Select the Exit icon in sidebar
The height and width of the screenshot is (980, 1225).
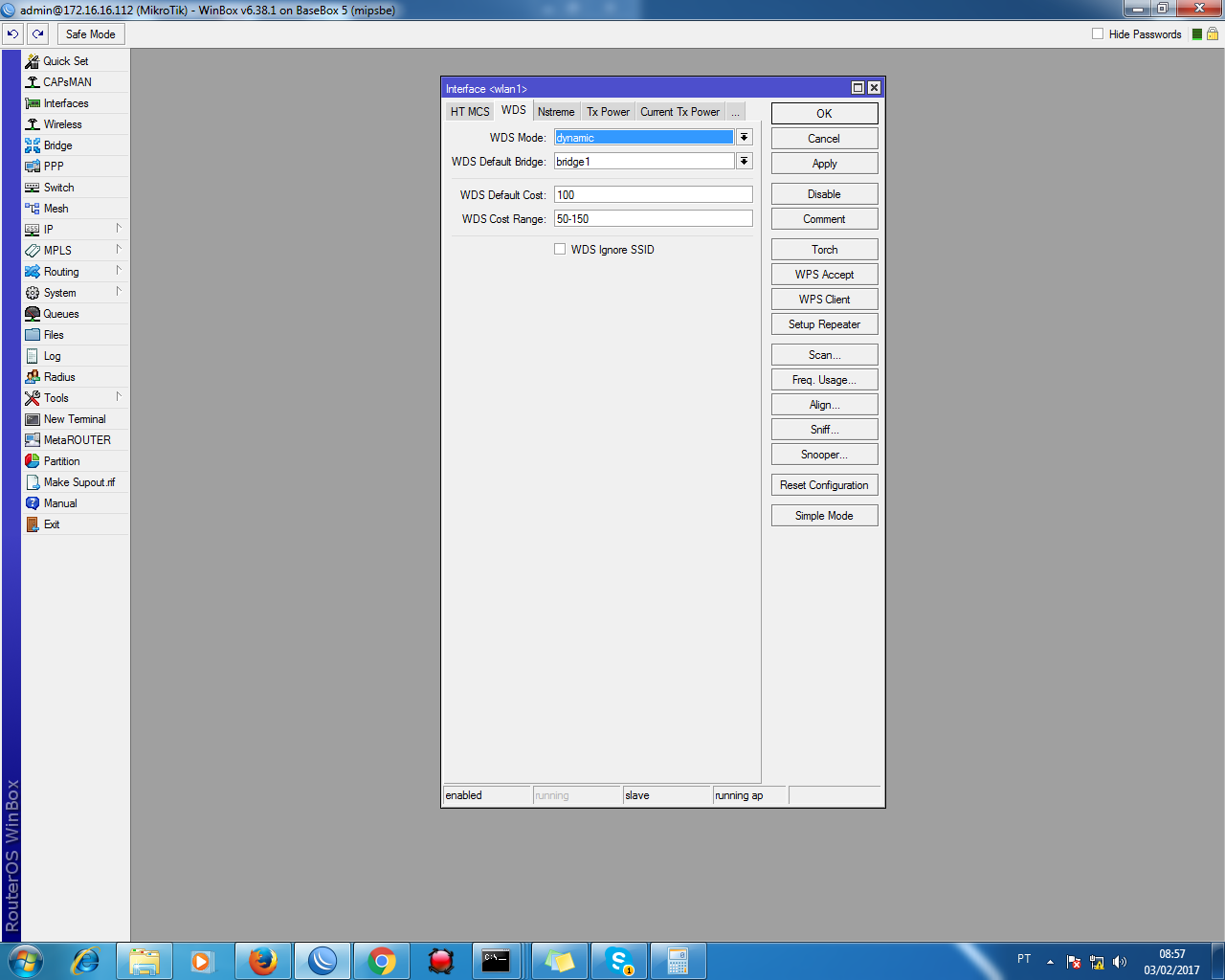tap(33, 524)
